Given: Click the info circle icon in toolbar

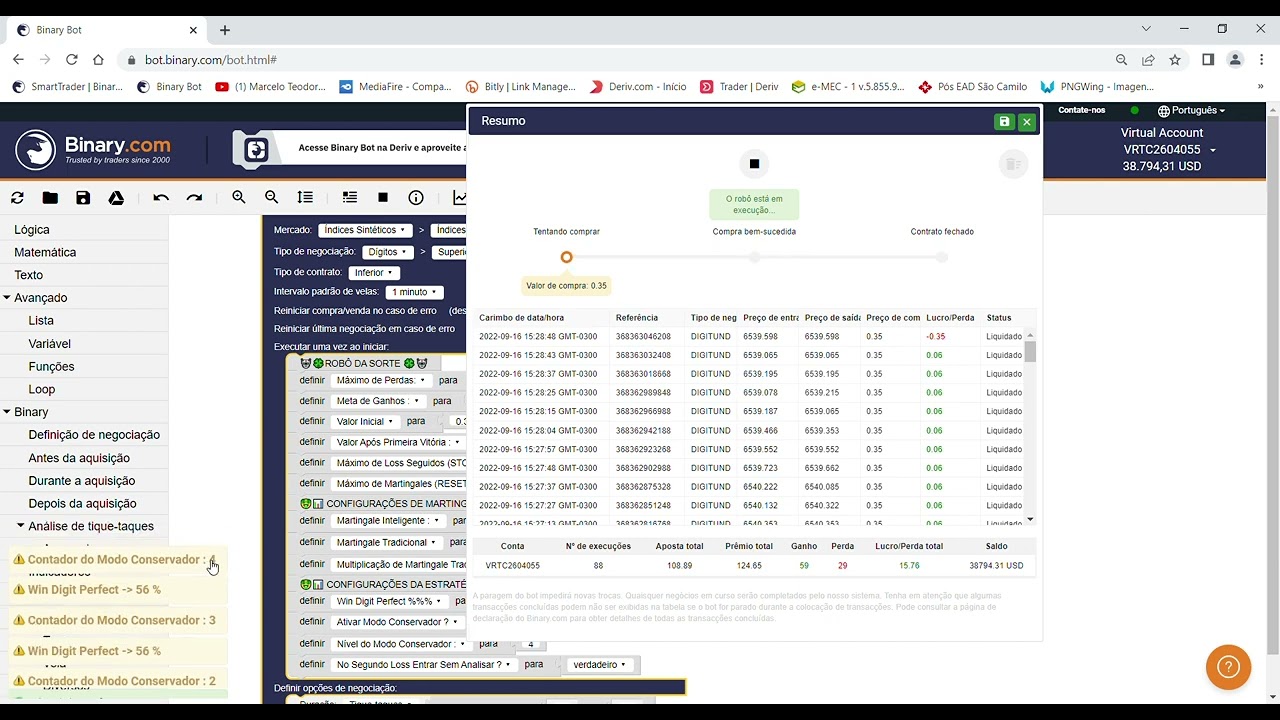Looking at the screenshot, I should pos(416,198).
